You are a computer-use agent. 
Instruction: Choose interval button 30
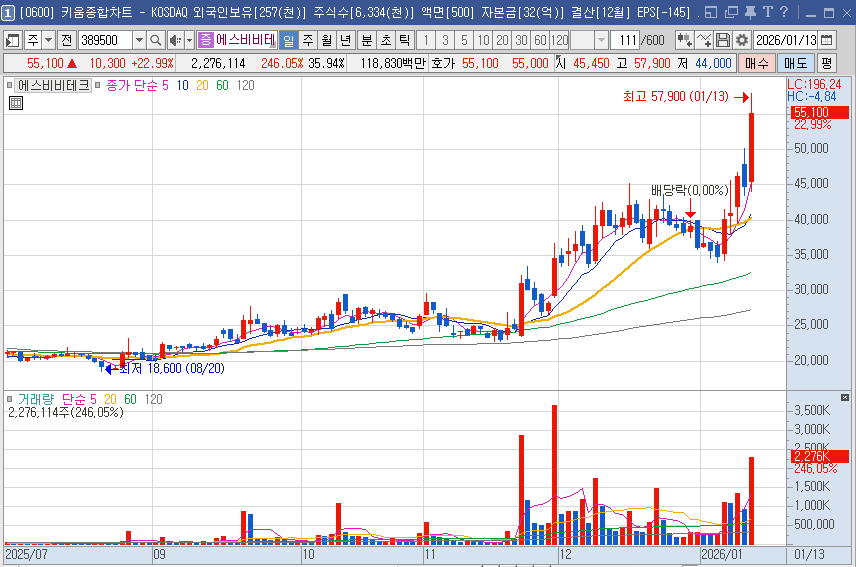(x=521, y=40)
